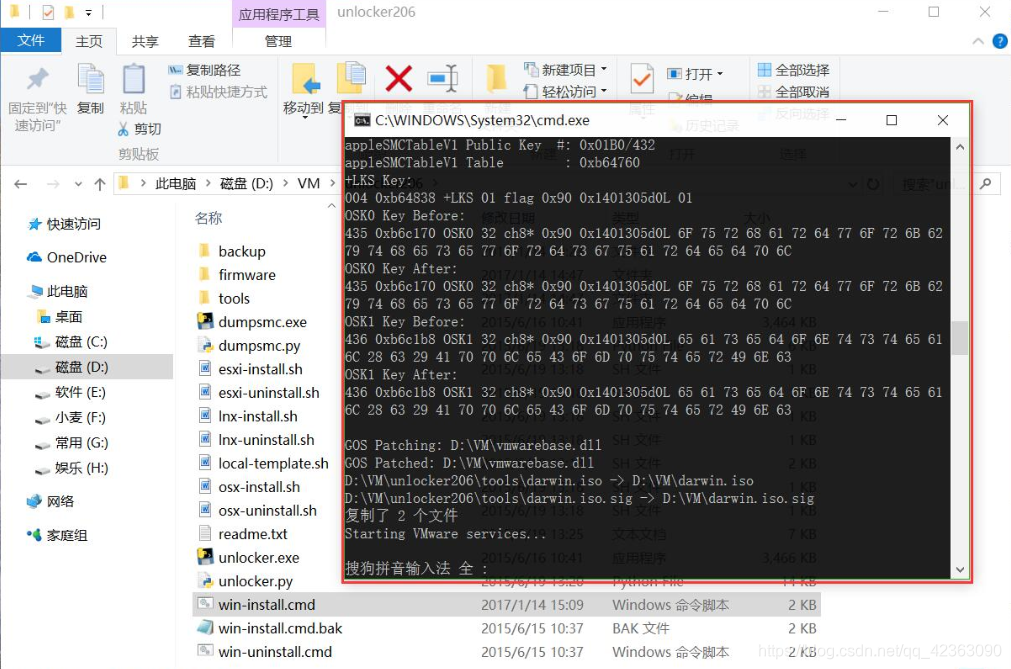Select drive 软件 (E:) in sidebar
Screen dimensions: 1011x669
tap(70, 392)
